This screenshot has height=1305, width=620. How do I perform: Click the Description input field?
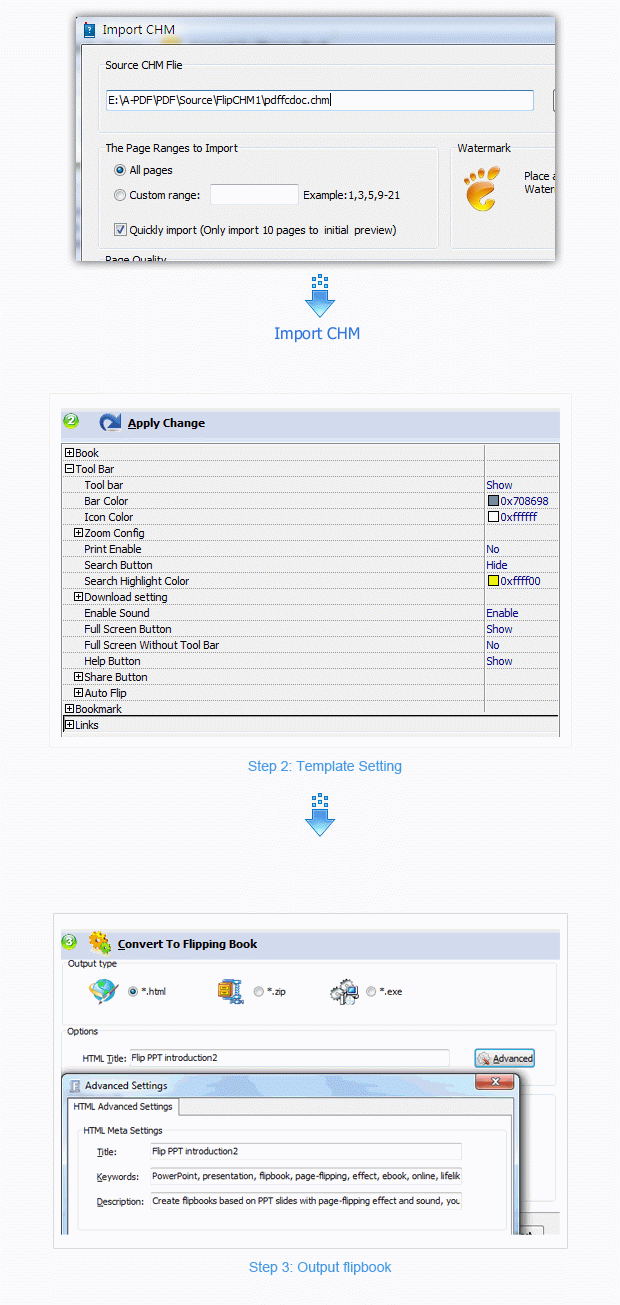(x=306, y=1201)
